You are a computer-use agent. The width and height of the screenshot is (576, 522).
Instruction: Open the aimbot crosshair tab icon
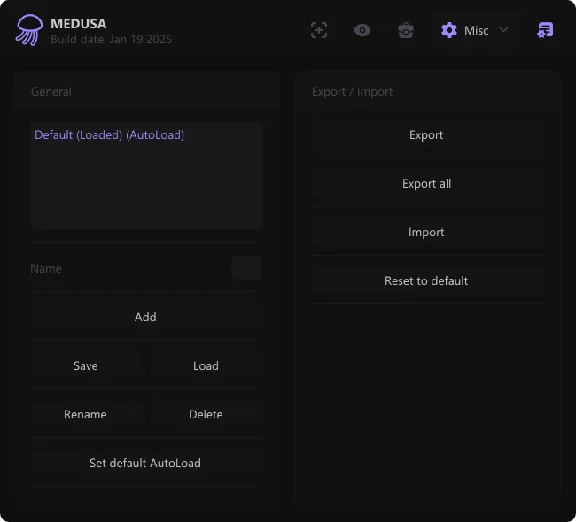[319, 30]
